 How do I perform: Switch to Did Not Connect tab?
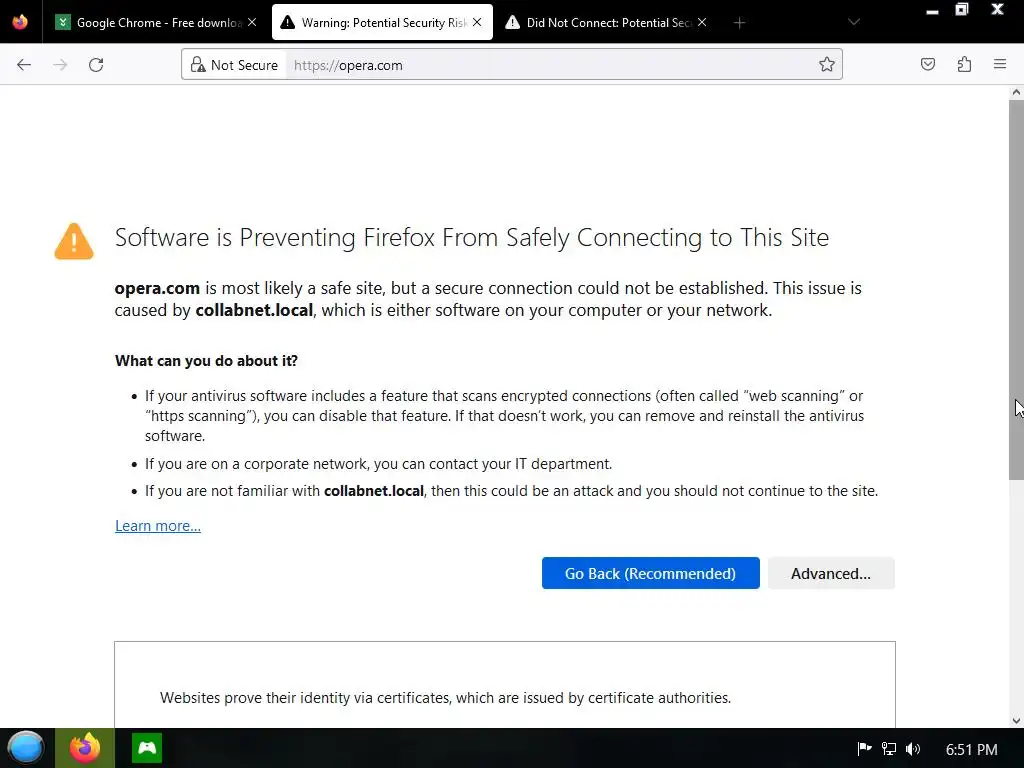point(600,22)
